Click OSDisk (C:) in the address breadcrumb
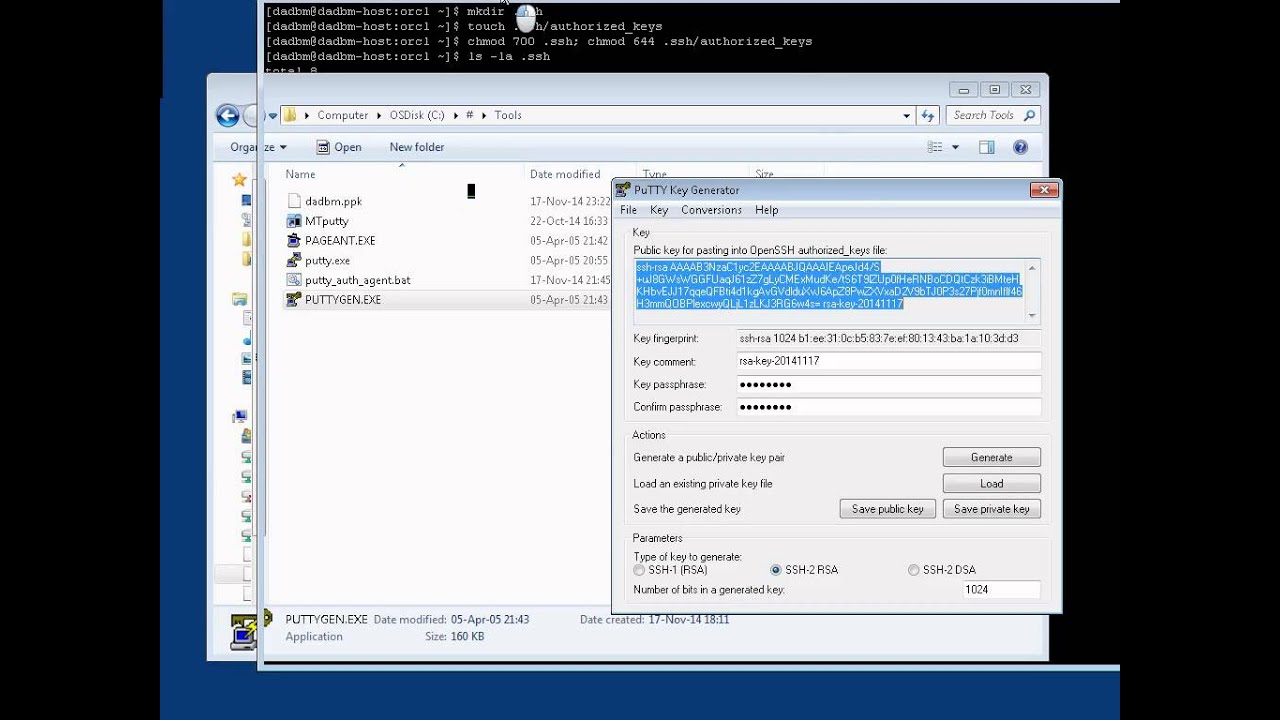The image size is (1280, 720). pyautogui.click(x=417, y=115)
